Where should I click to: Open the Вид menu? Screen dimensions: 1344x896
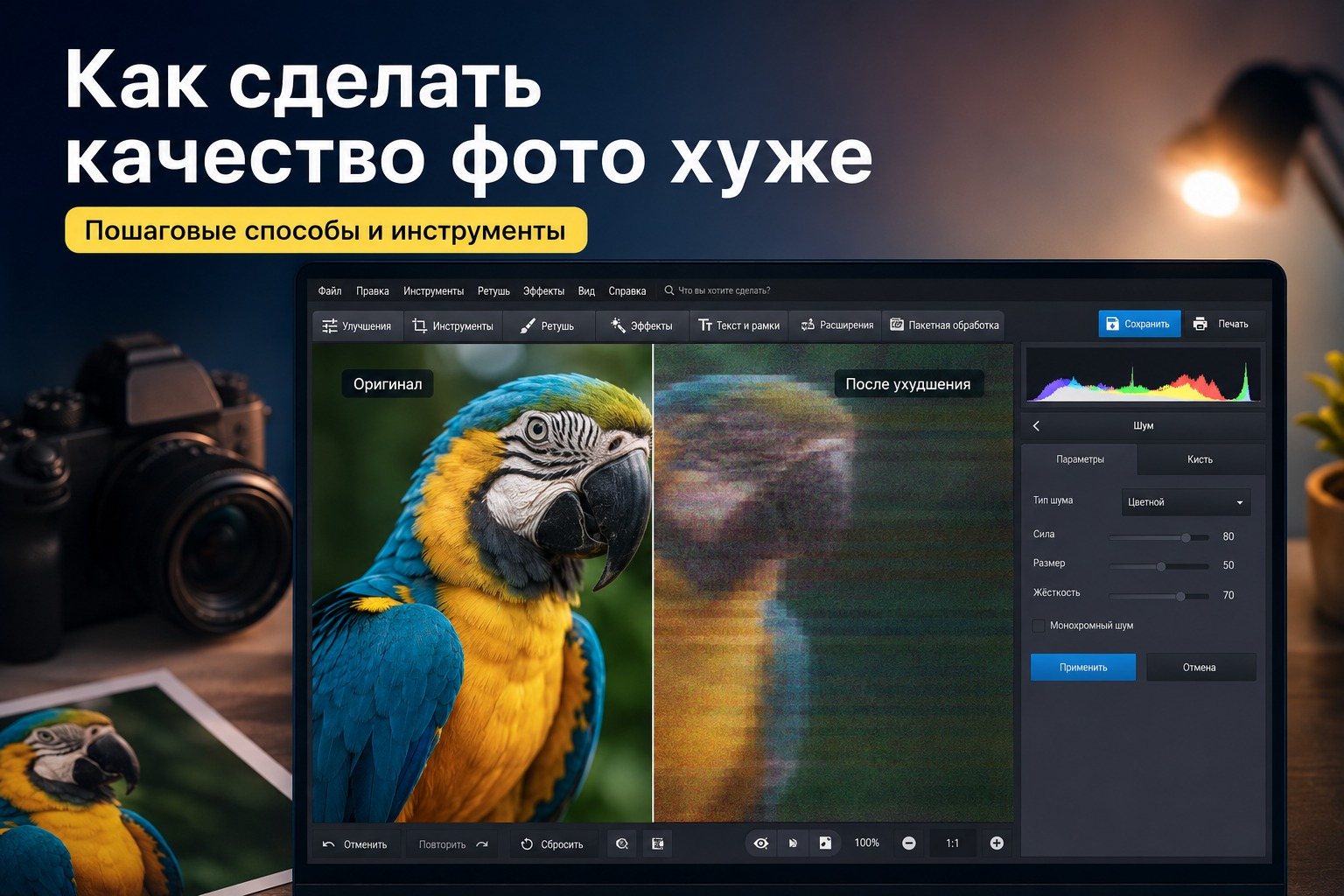tap(586, 290)
